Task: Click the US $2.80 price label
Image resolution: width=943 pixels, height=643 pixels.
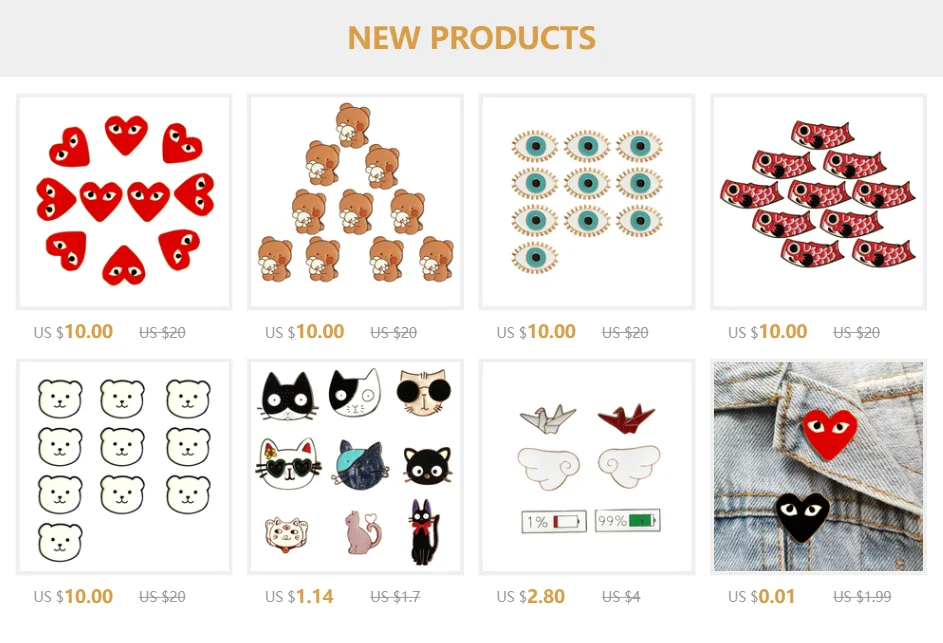Action: (530, 597)
